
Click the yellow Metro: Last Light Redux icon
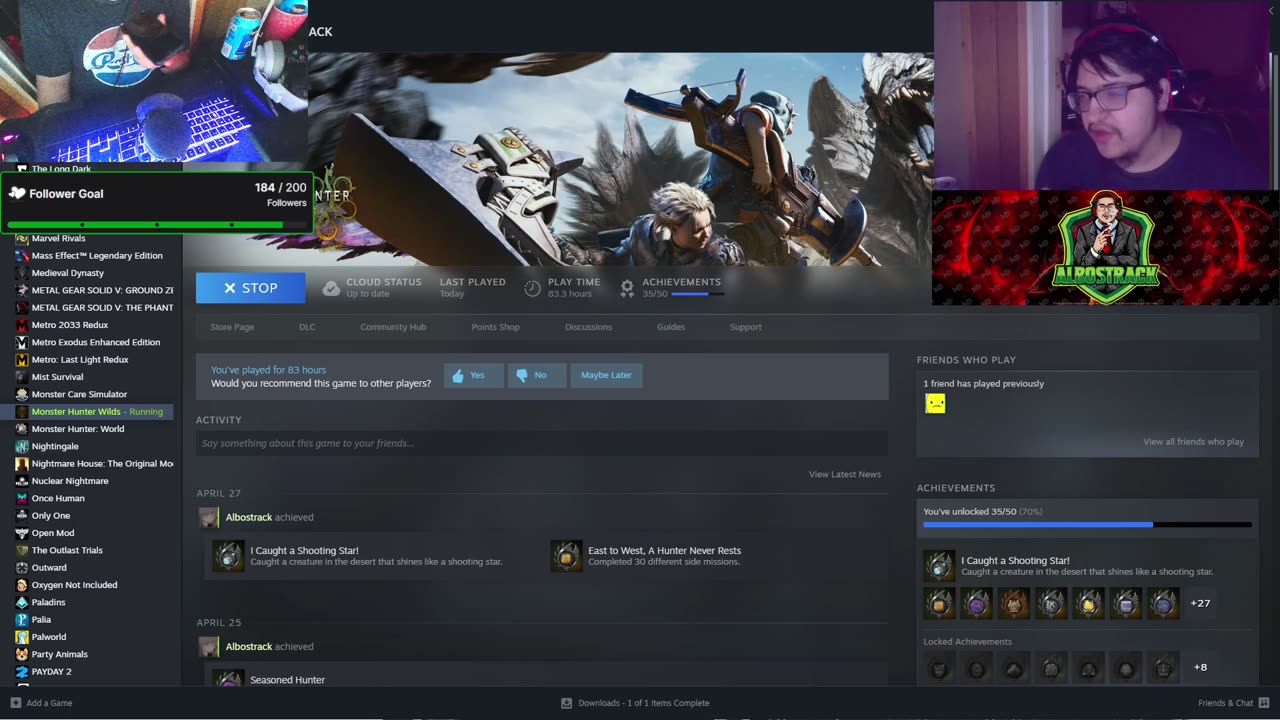pos(22,360)
